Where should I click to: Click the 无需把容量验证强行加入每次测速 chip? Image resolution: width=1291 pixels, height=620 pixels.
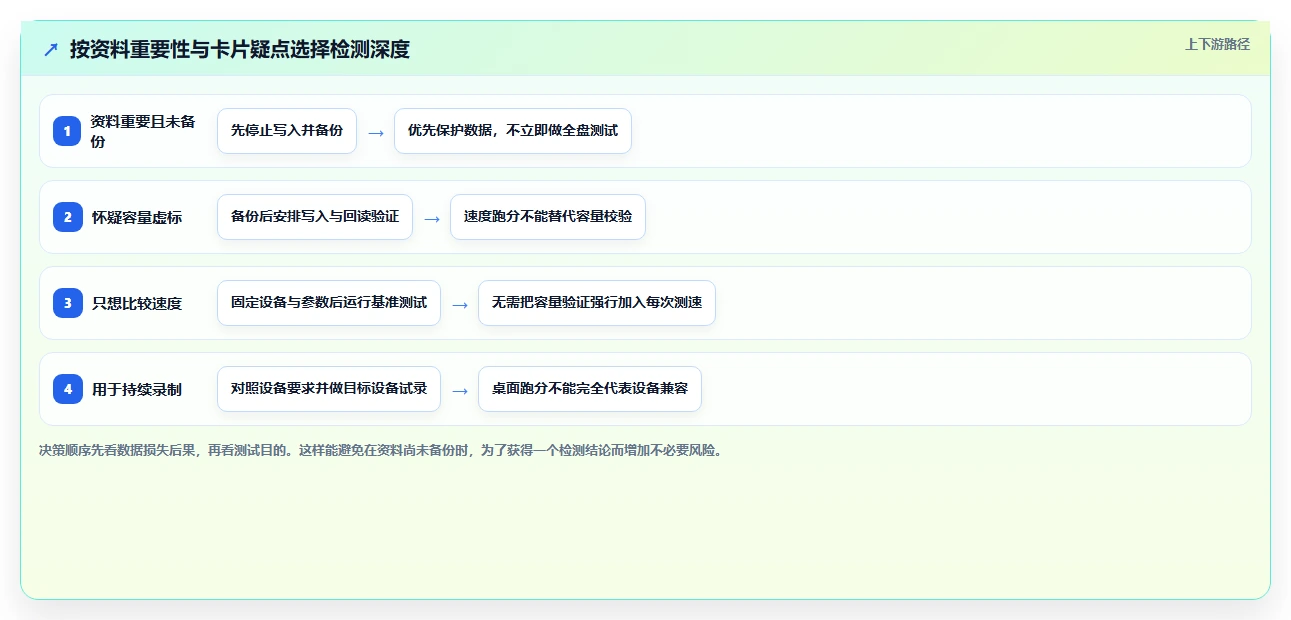tap(597, 303)
